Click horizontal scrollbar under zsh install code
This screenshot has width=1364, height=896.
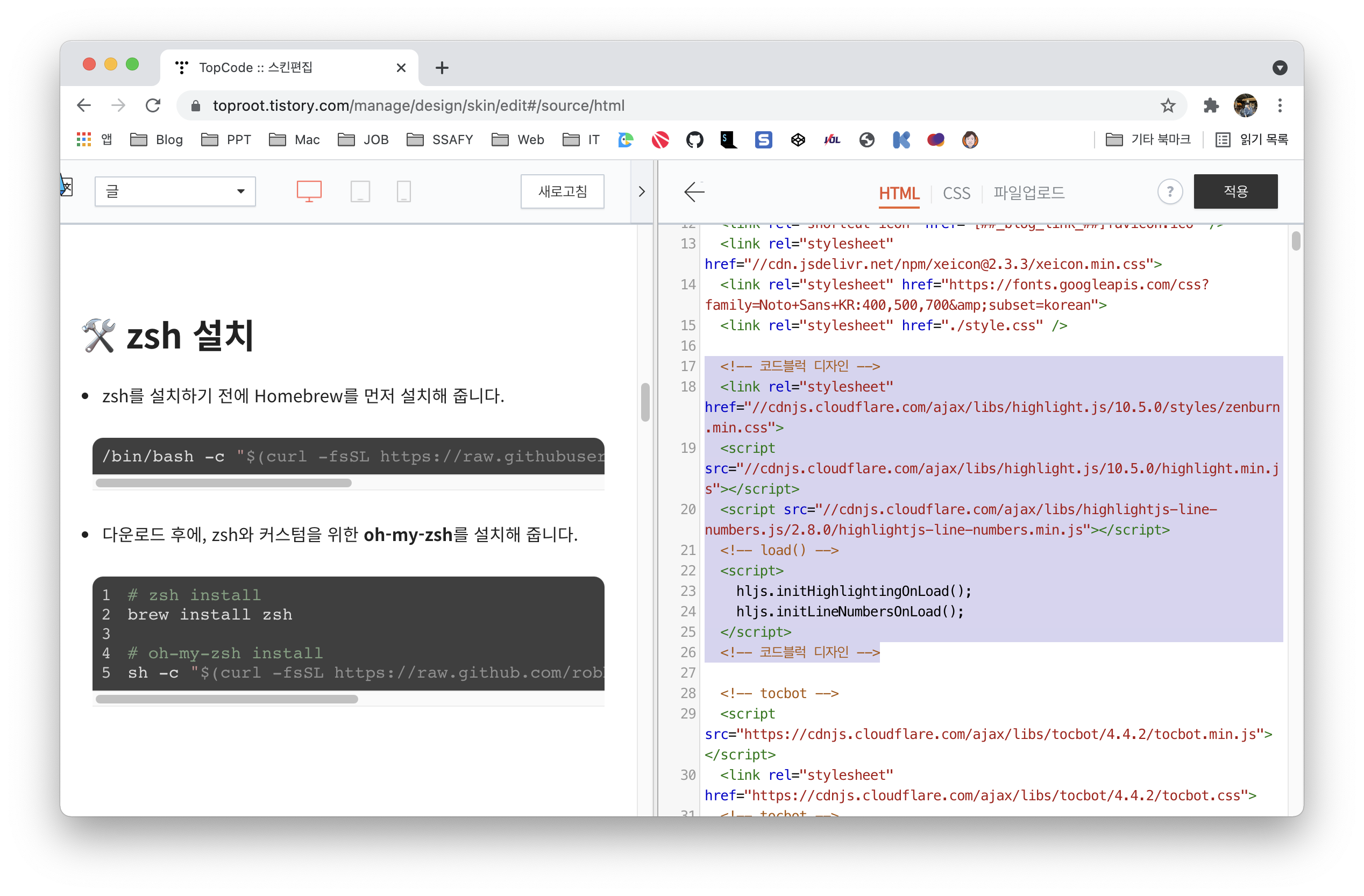(x=227, y=699)
